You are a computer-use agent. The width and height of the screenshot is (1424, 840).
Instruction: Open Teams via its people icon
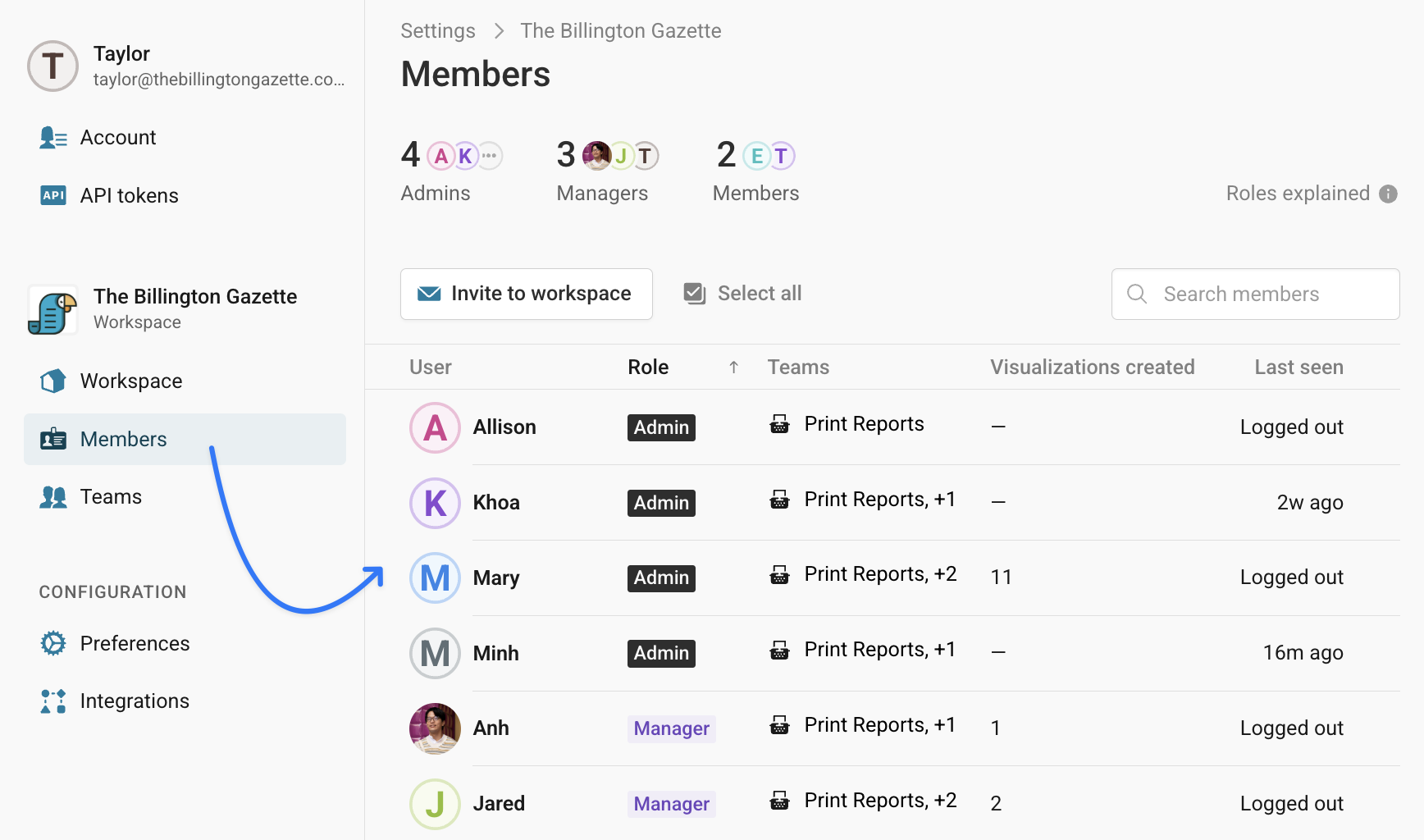point(53,497)
